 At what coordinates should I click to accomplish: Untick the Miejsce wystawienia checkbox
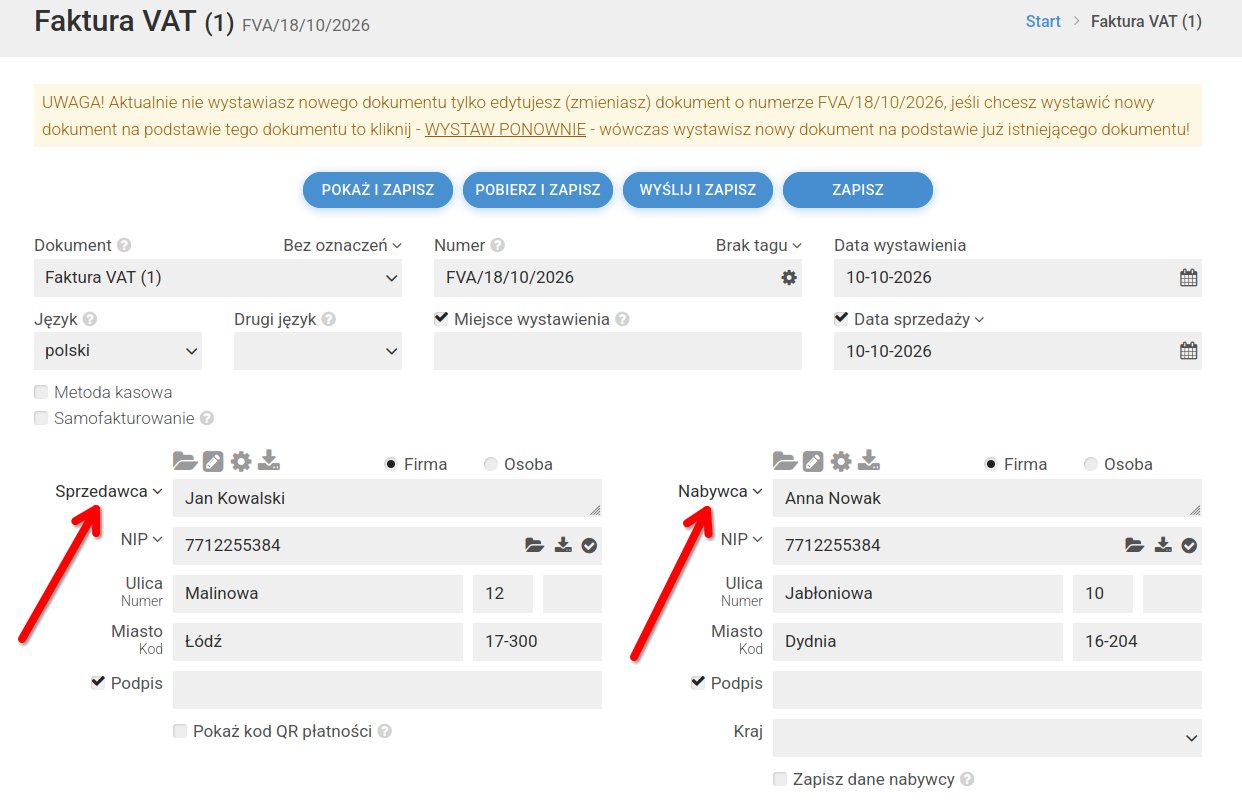tap(441, 318)
